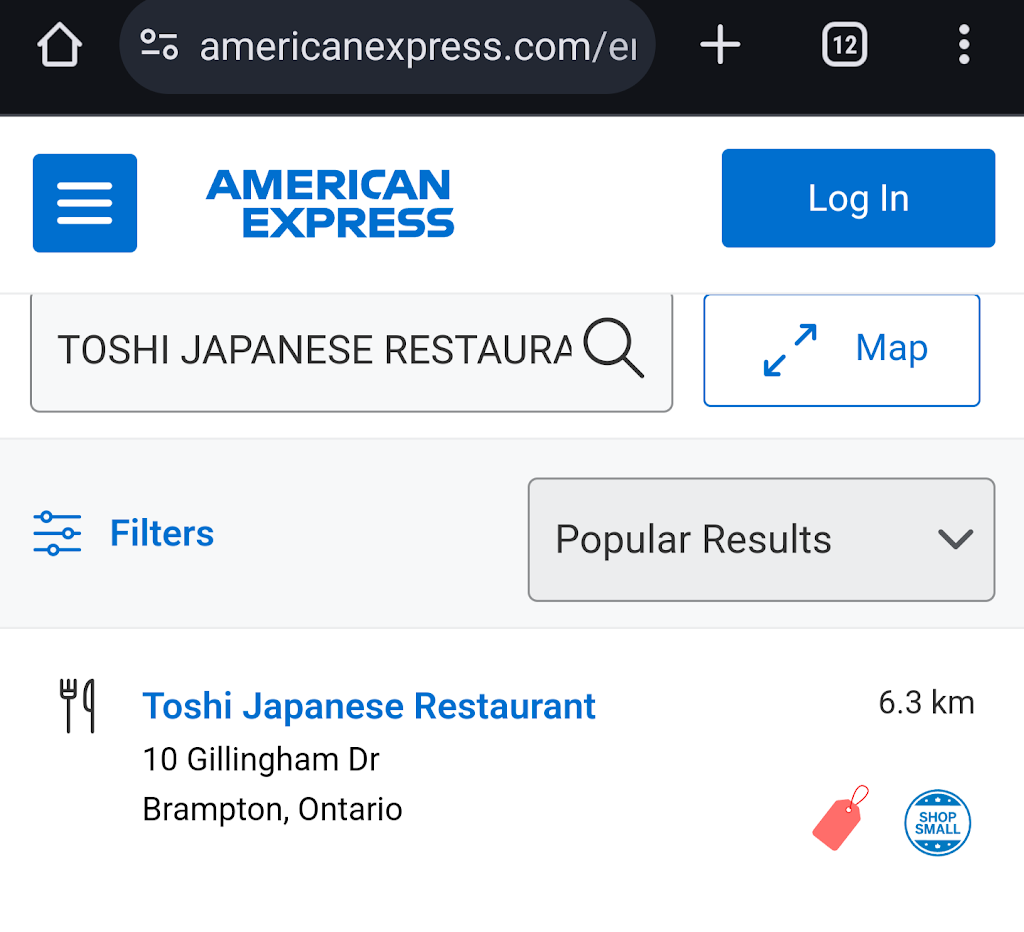The height and width of the screenshot is (932, 1024).
Task: Open the hamburger navigation menu
Action: pyautogui.click(x=85, y=203)
